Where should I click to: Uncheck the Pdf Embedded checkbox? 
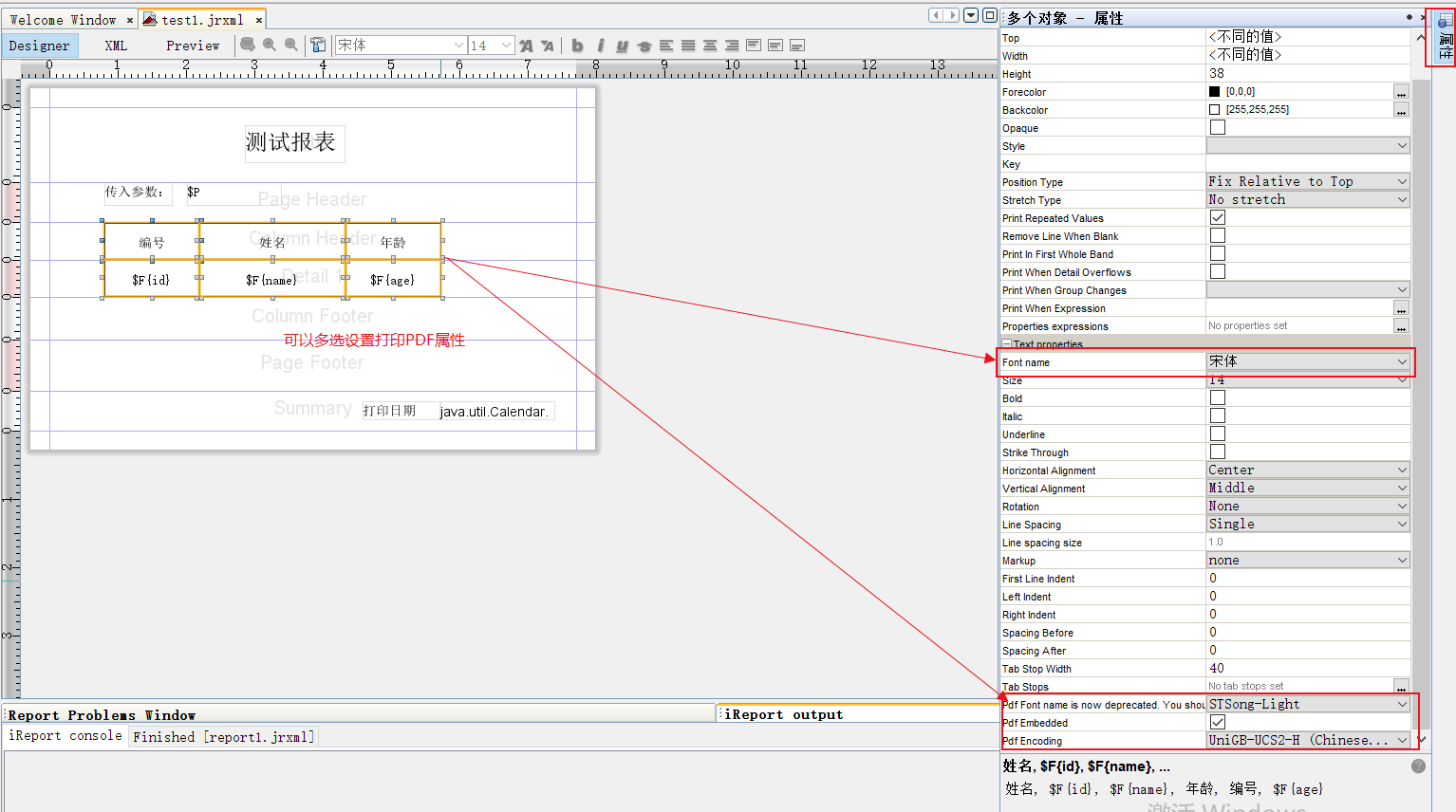tap(1218, 722)
